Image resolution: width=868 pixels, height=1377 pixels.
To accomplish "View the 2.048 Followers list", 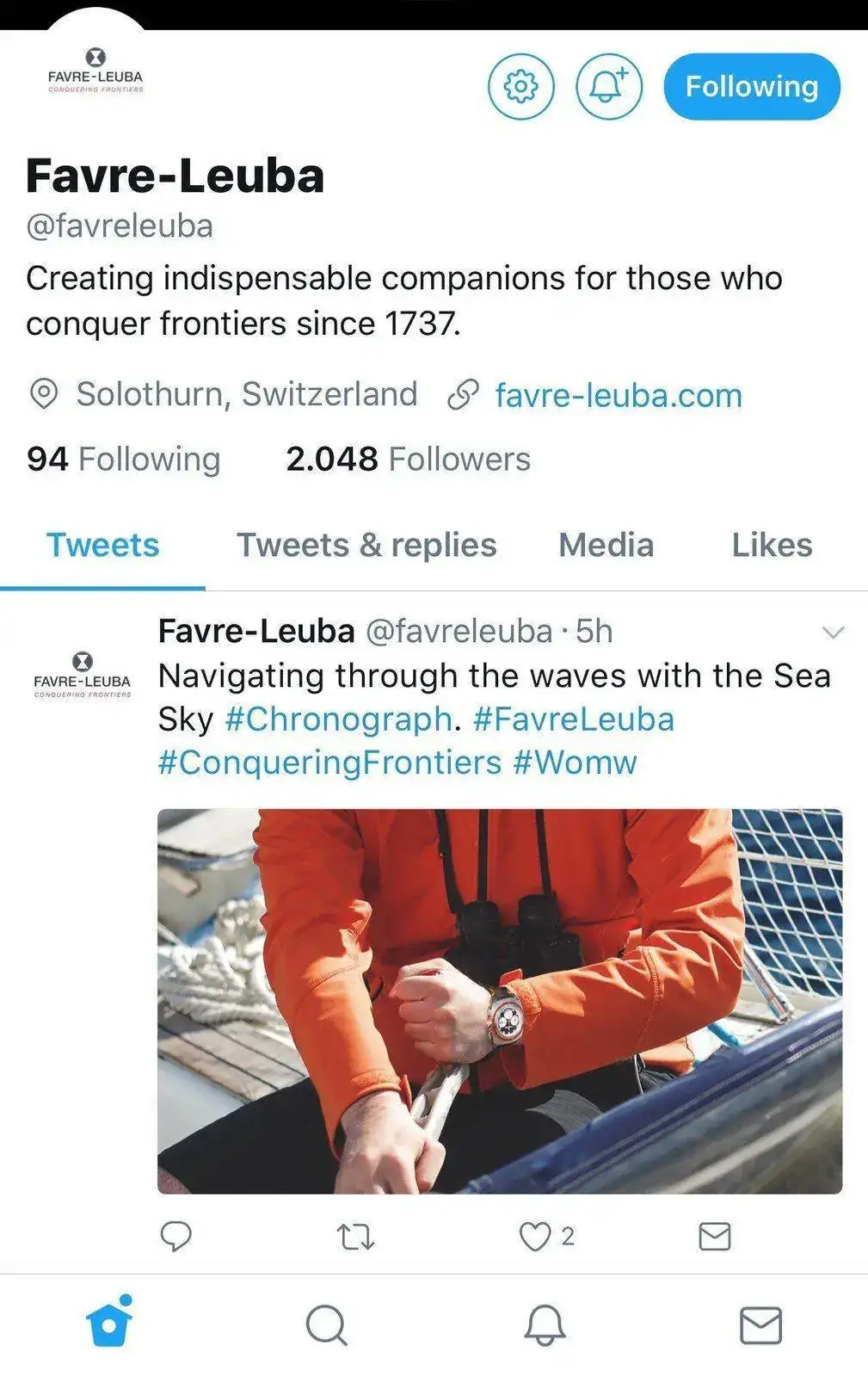I will pos(408,459).
